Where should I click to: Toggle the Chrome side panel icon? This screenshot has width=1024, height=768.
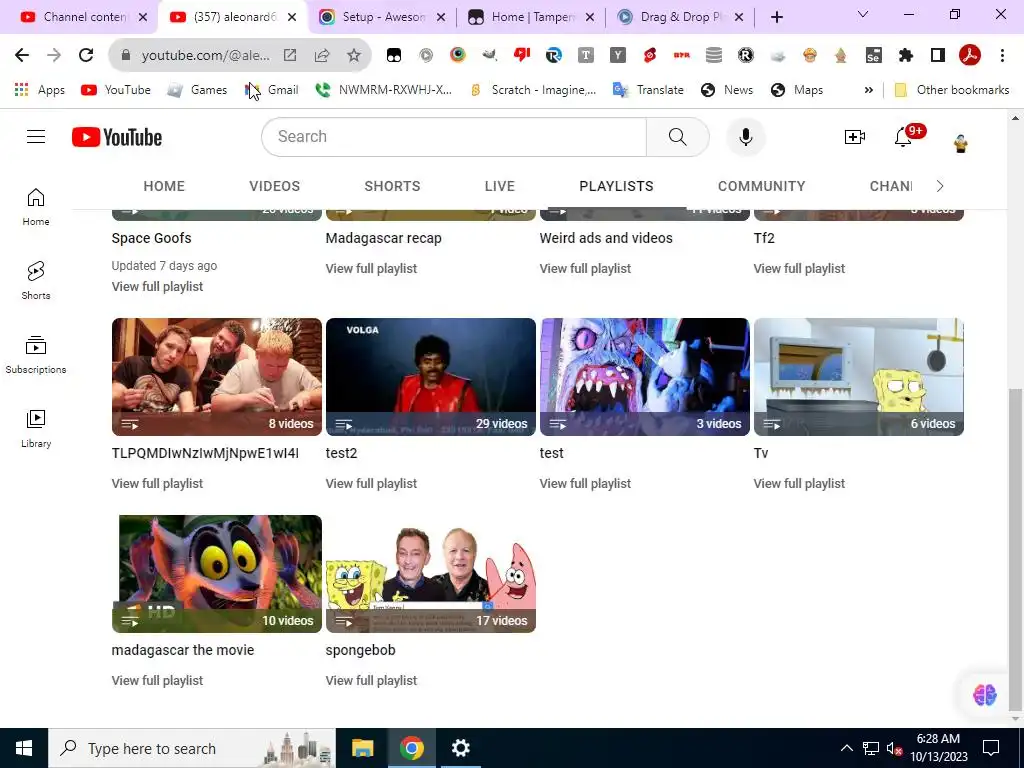point(938,56)
